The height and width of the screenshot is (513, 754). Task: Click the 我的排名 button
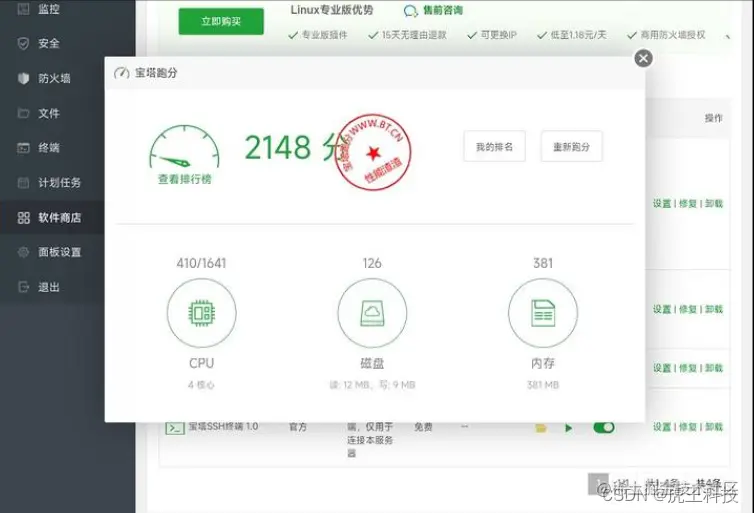click(494, 147)
